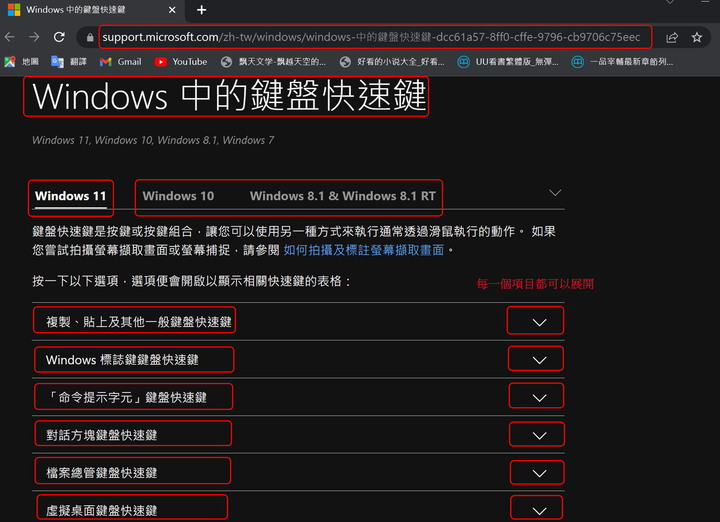Expand 「命令提示字元」鍵盤快速鍵 section
Screen dimensions: 720x522
(298, 397)
